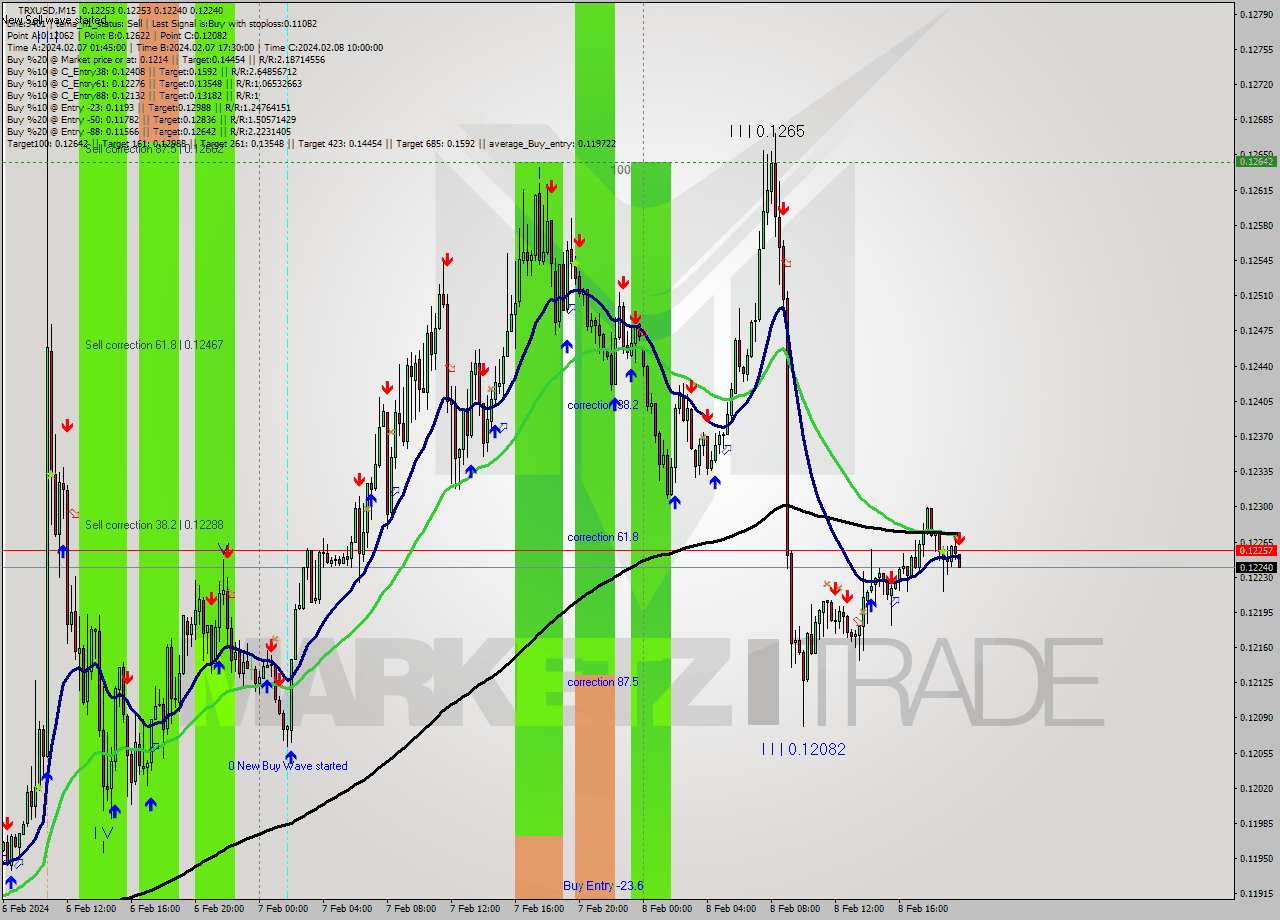
Task: Select 'Sell correction 61.8 | 0.12467' label
Action: coord(154,345)
